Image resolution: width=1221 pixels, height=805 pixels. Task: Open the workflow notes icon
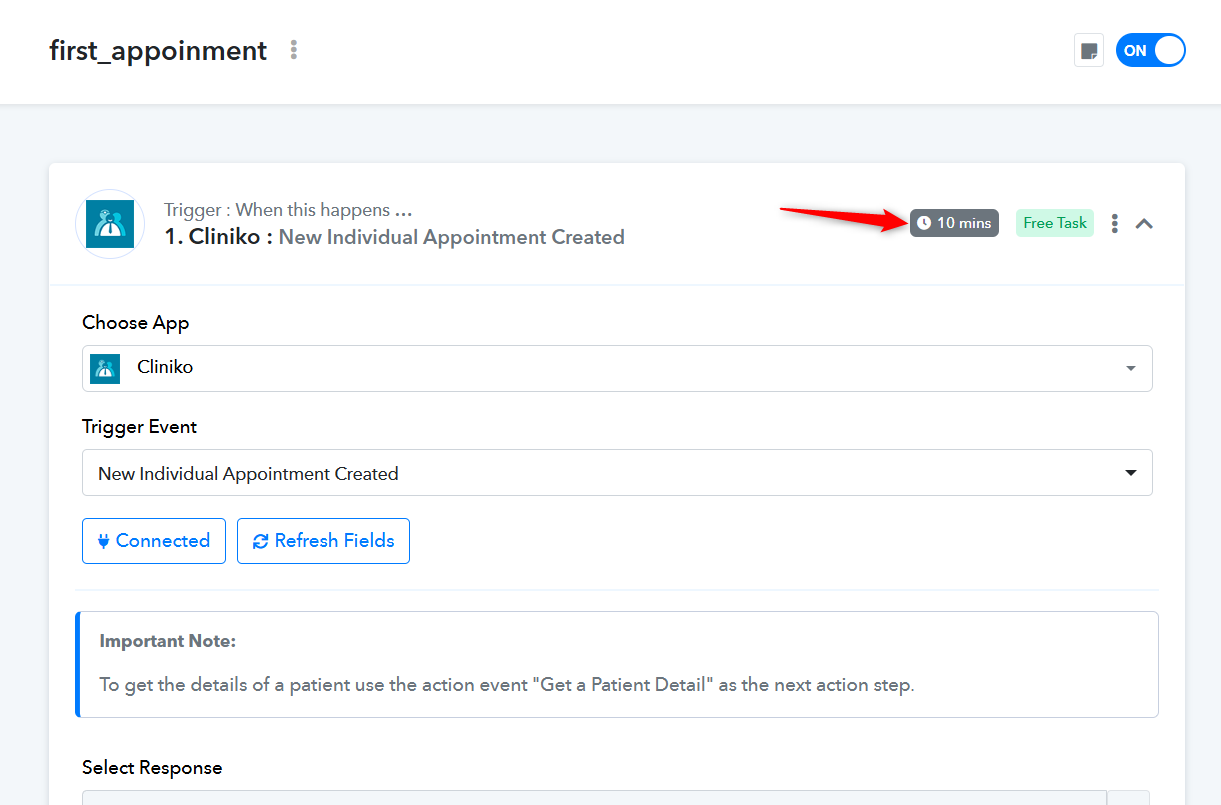1089,51
